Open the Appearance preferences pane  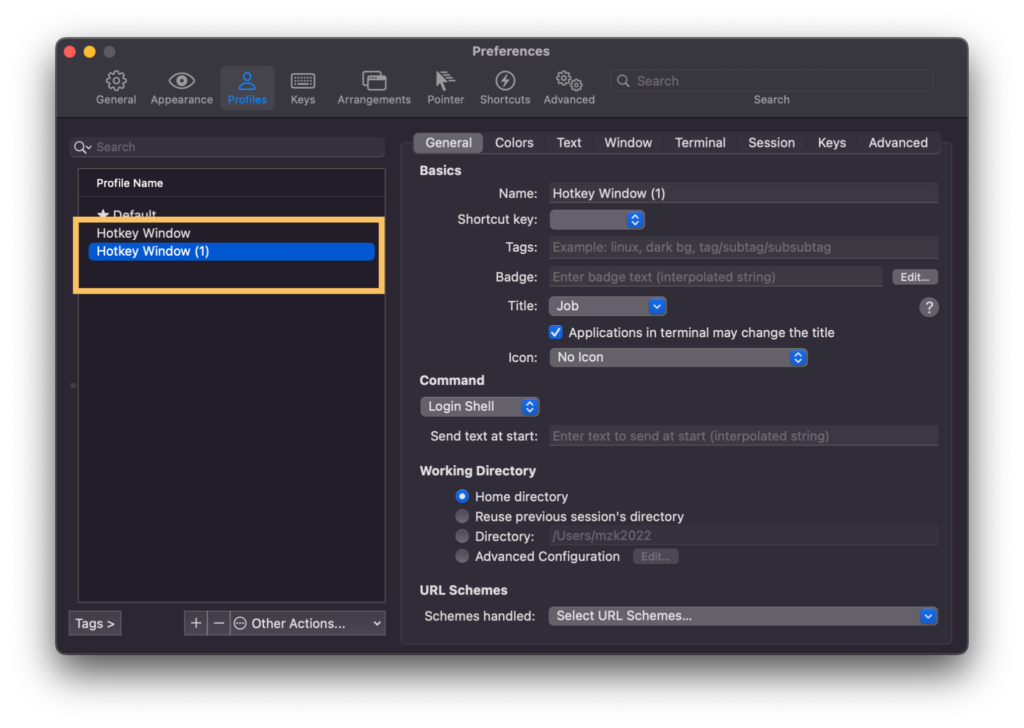pos(182,87)
